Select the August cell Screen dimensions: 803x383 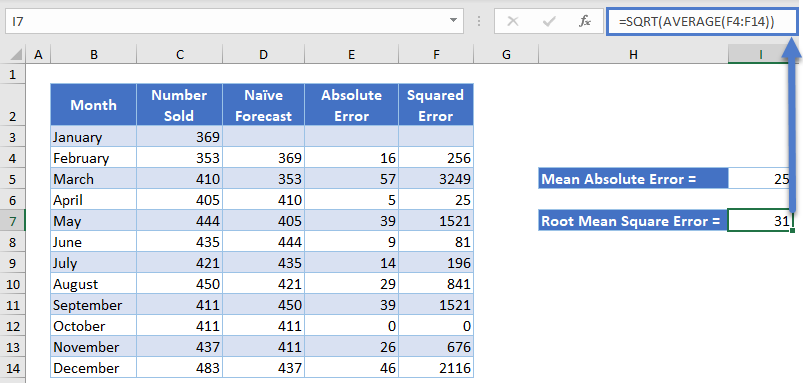(93, 284)
